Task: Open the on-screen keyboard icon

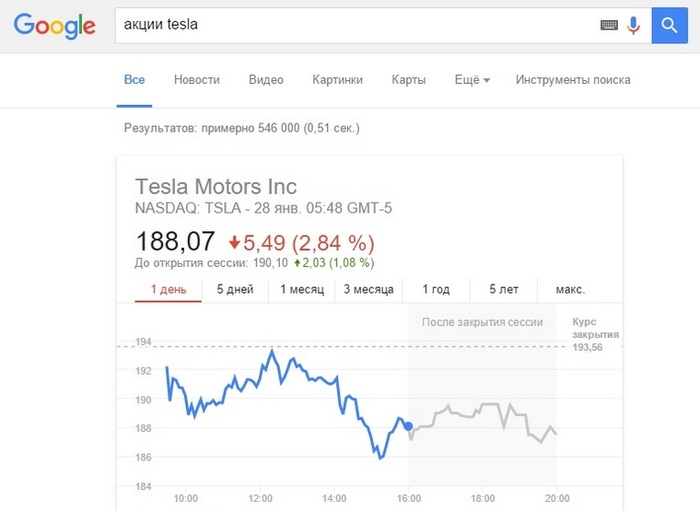Action: tap(609, 25)
